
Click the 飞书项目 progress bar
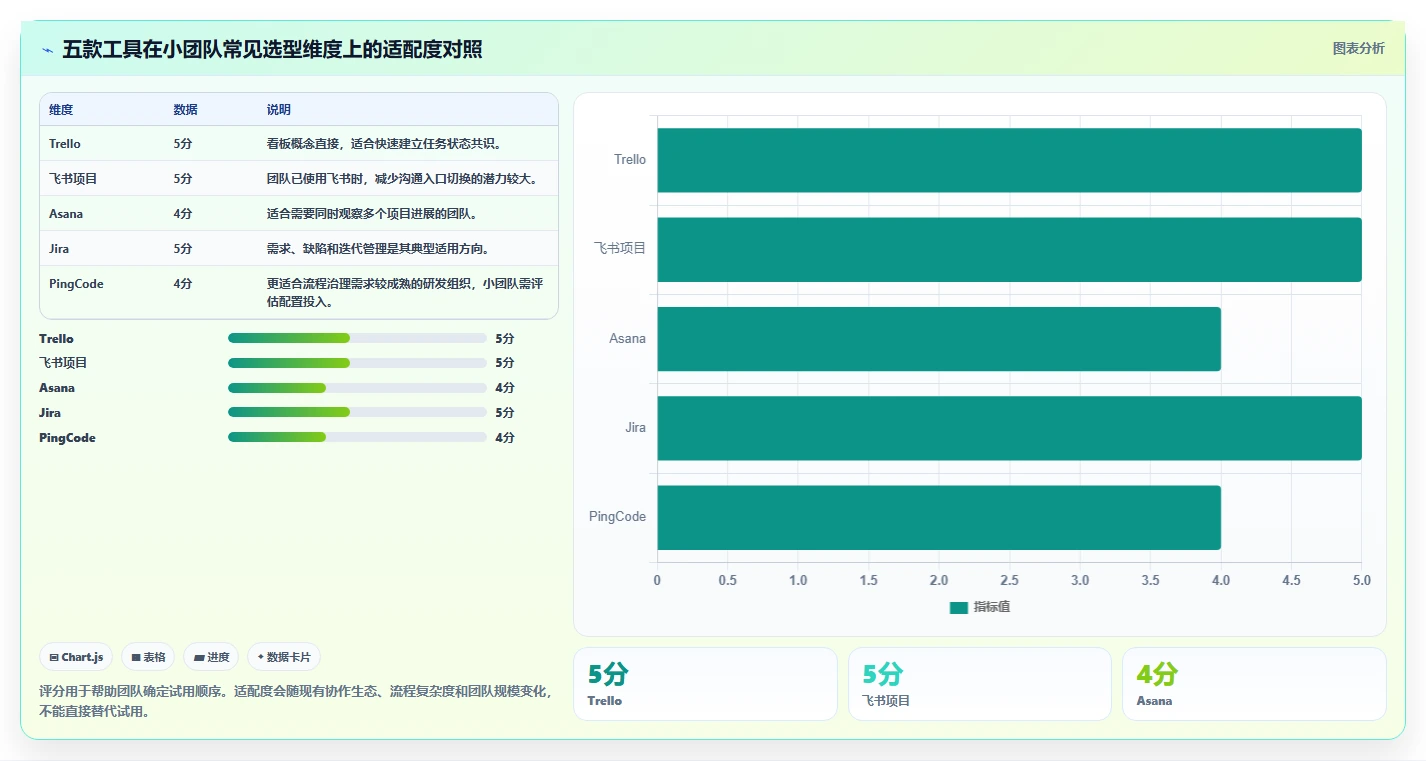coord(357,363)
